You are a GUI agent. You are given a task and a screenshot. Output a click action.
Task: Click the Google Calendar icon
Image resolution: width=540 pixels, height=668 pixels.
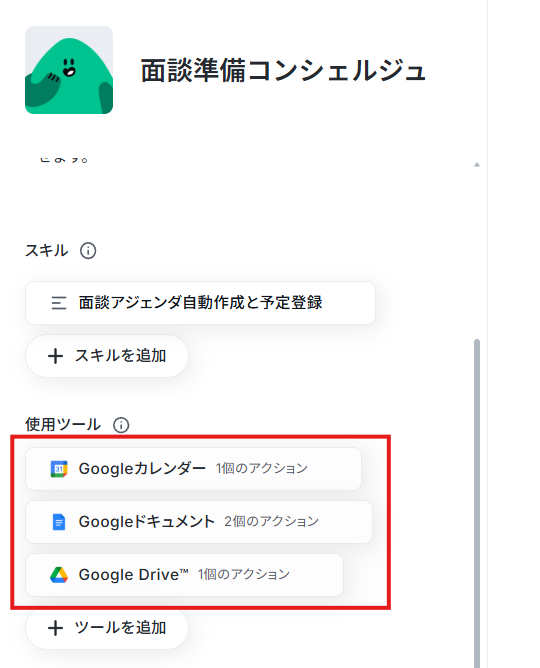click(x=59, y=469)
